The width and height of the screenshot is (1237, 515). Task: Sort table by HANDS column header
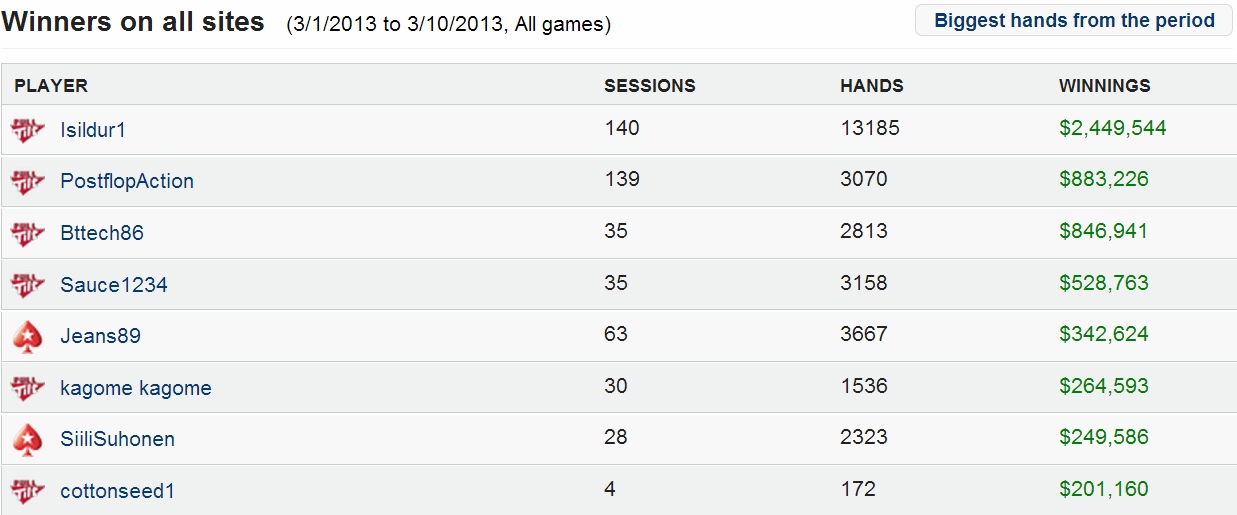click(x=872, y=86)
